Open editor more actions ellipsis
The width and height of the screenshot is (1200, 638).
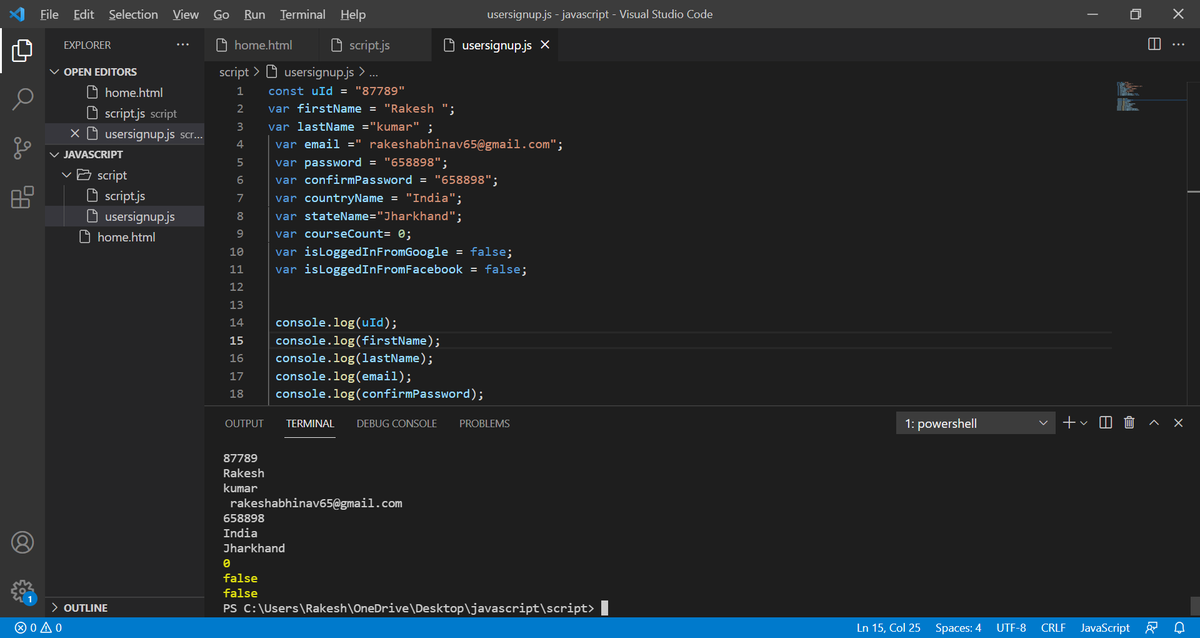[1178, 45]
